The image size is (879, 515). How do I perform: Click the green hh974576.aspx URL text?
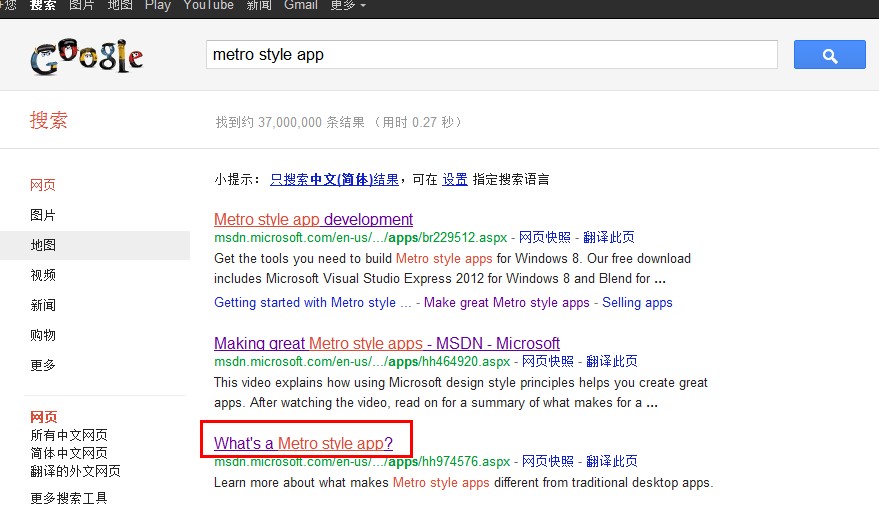point(362,461)
